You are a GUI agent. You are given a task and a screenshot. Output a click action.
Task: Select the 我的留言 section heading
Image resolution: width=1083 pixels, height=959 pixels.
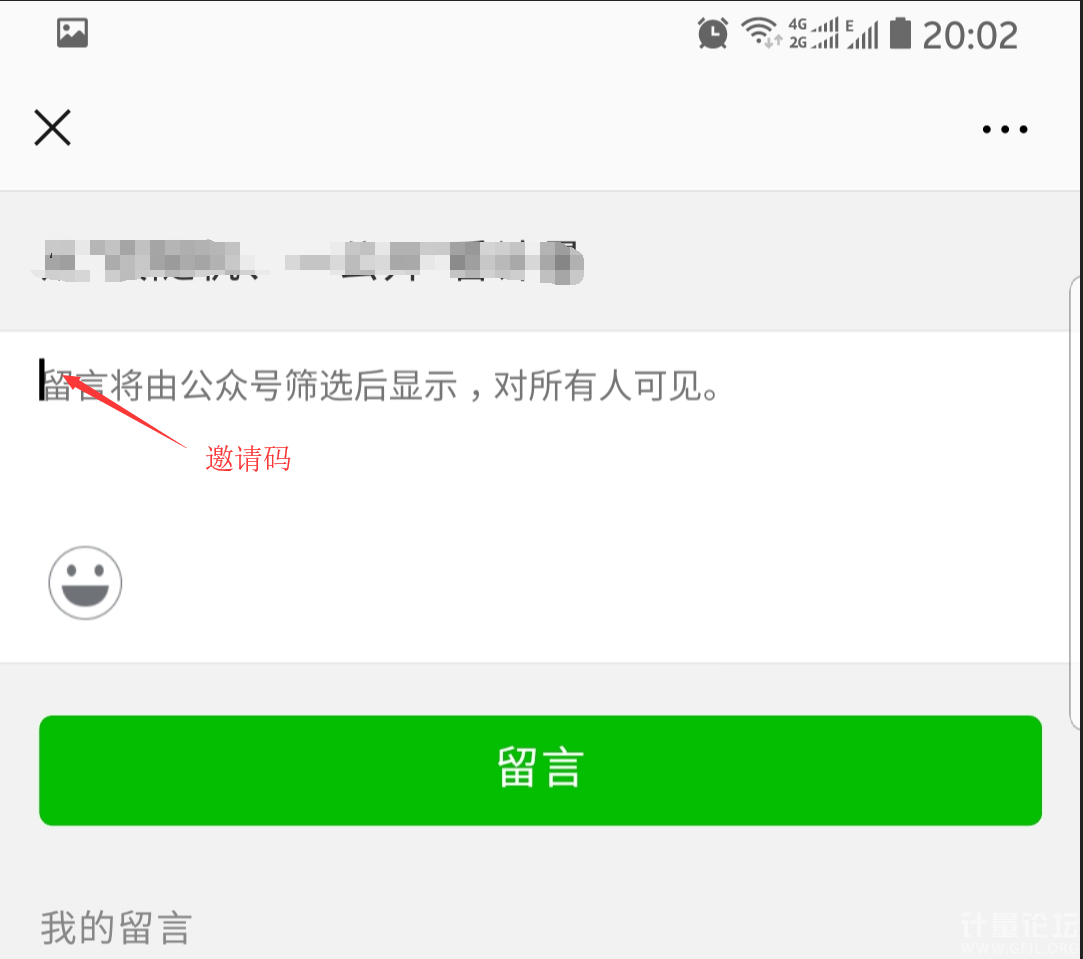(116, 927)
